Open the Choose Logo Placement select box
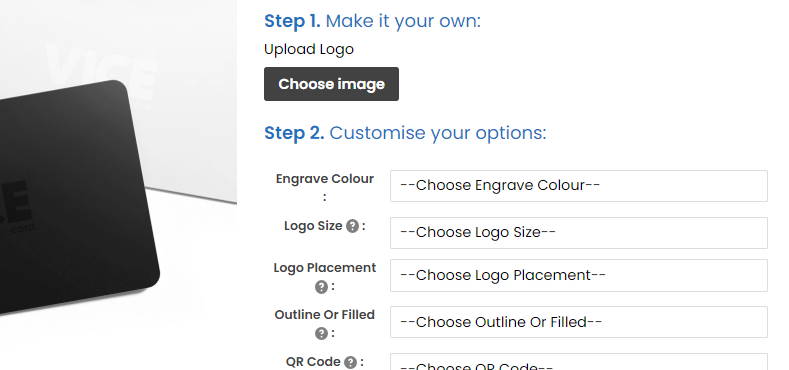Screen dimensions: 789x370 [x=579, y=275]
